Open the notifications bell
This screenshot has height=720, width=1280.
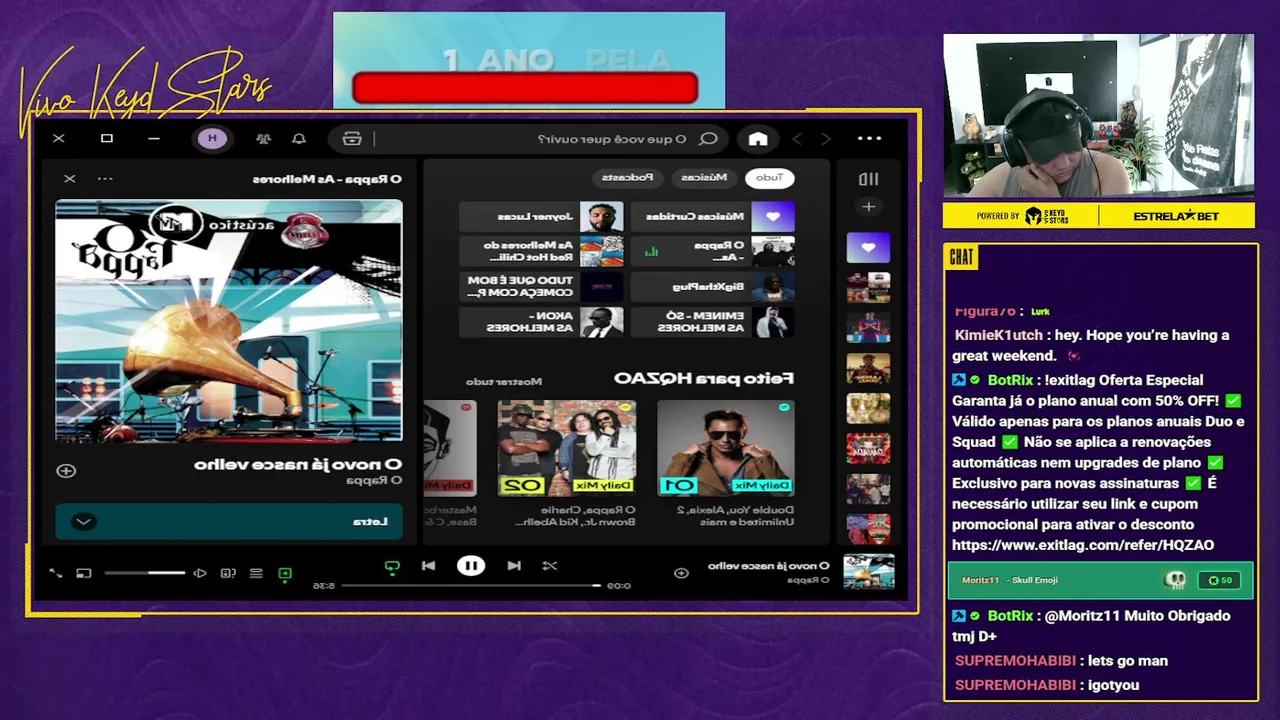298,139
